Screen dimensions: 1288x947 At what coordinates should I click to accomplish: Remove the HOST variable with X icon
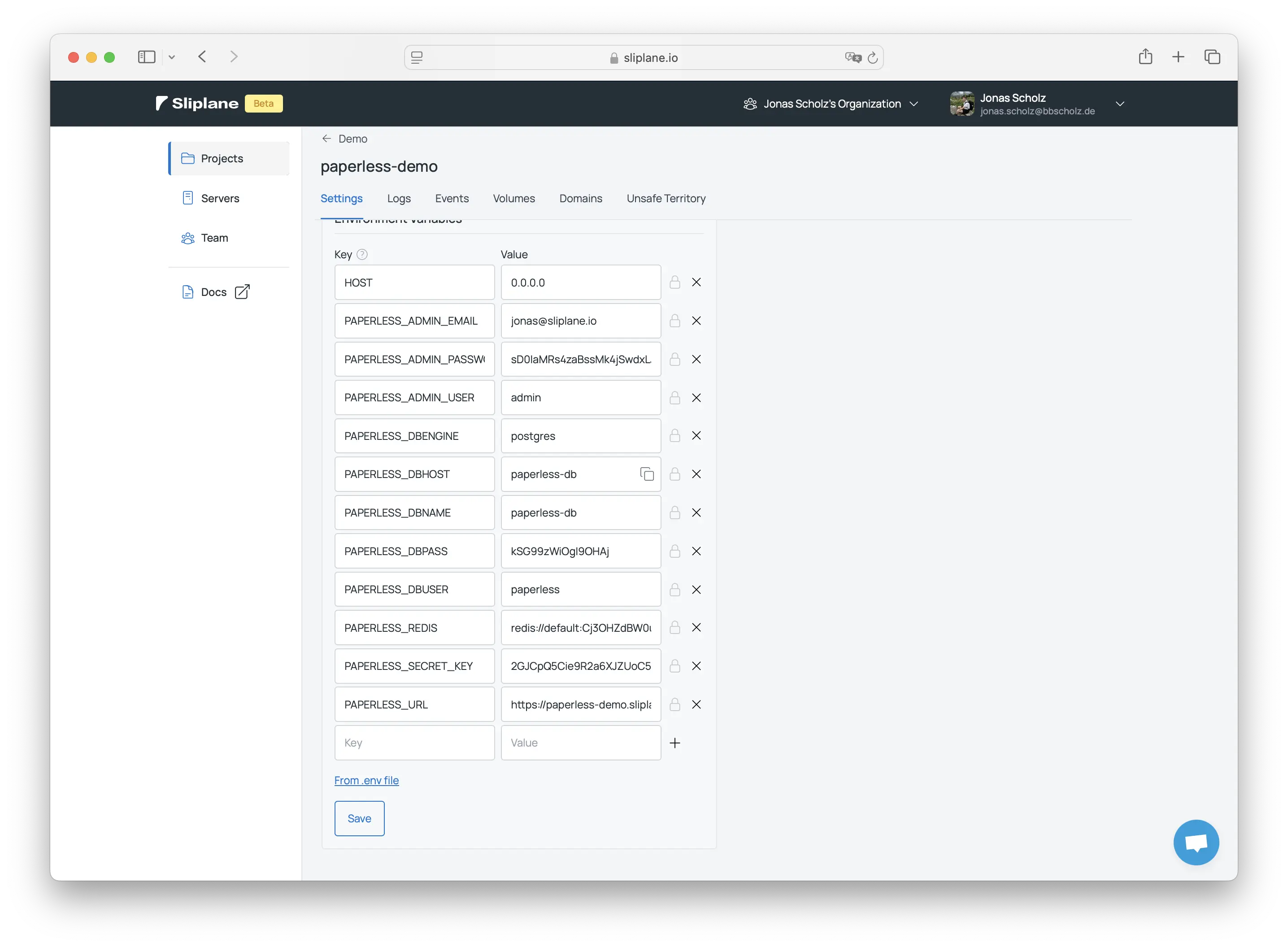coord(696,282)
